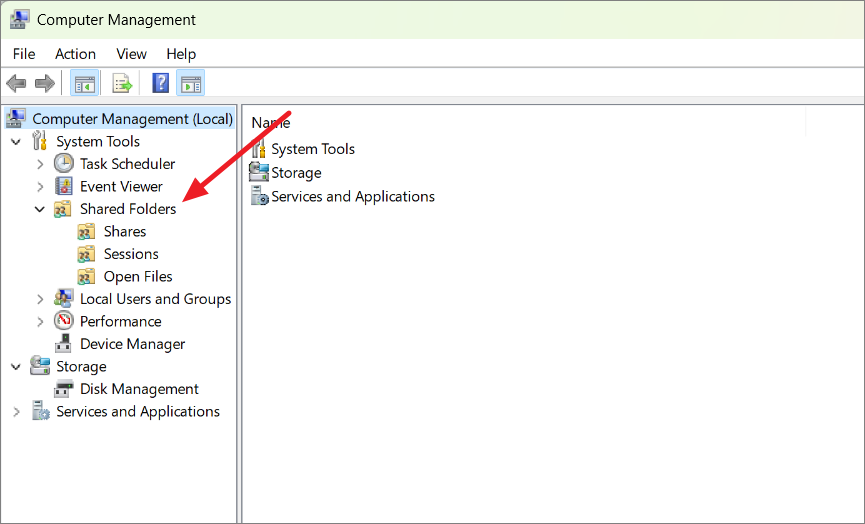The width and height of the screenshot is (865, 524).
Task: Collapse the System Tools tree node
Action: pos(16,142)
